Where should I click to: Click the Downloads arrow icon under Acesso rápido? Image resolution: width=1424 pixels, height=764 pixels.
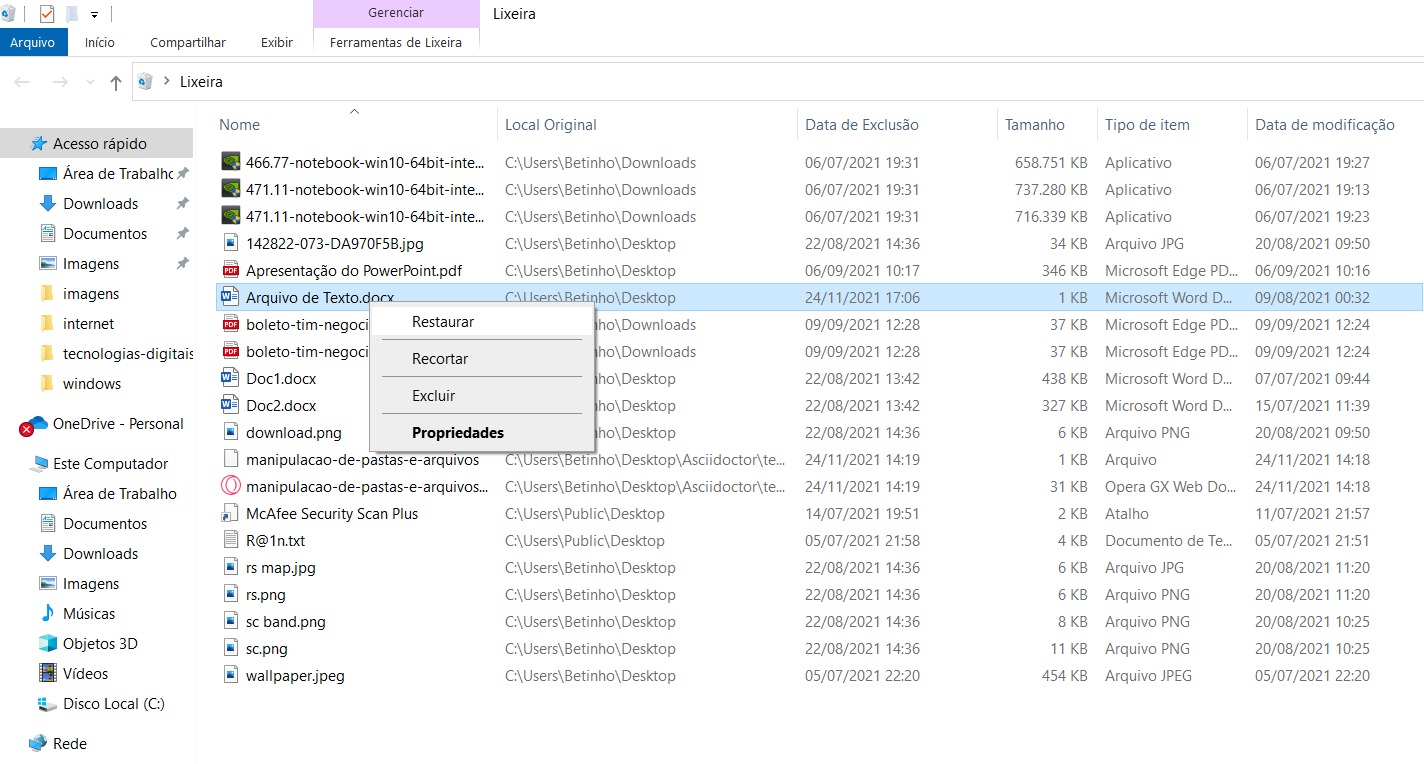click(47, 204)
